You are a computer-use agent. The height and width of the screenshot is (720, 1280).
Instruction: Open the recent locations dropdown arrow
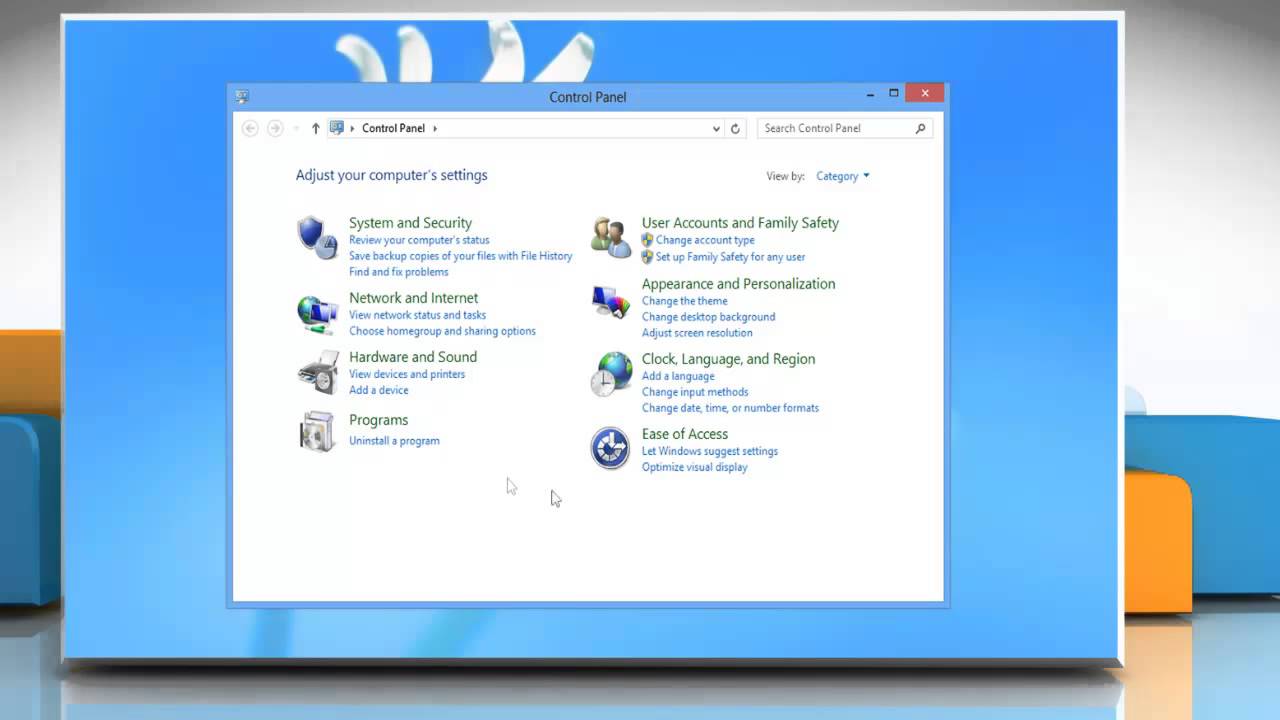[296, 129]
